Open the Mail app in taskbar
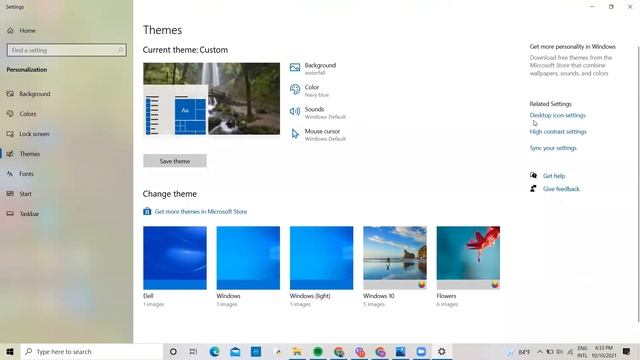The image size is (640, 360). click(235, 351)
